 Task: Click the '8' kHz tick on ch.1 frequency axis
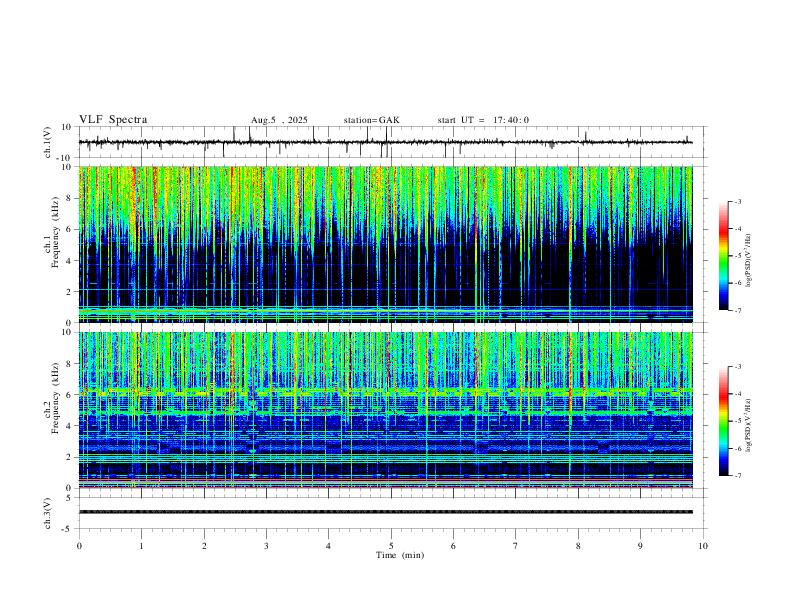[x=69, y=198]
